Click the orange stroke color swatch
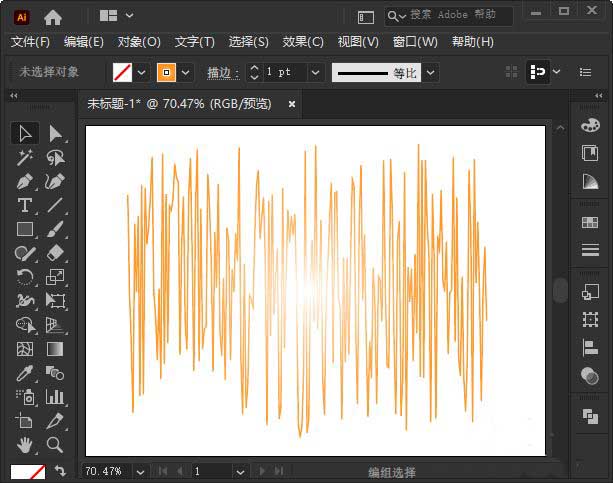 click(x=166, y=72)
